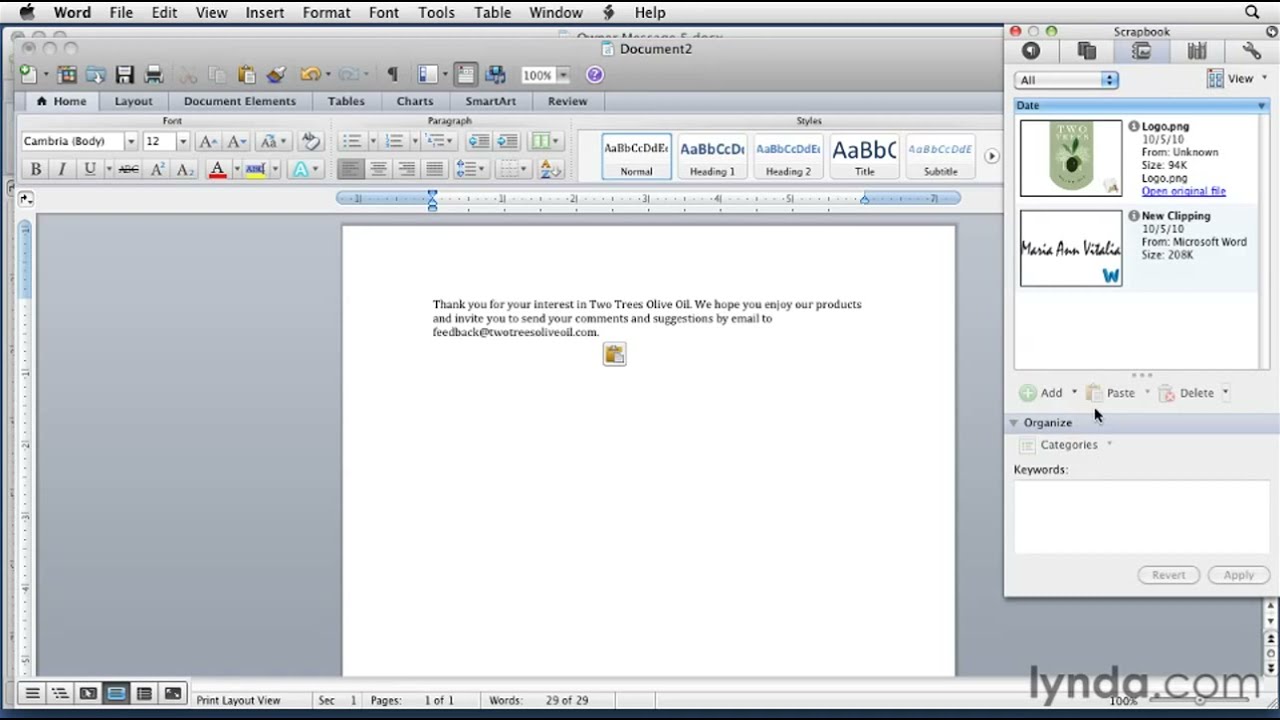Increase indent of the paragraph
The height and width of the screenshot is (720, 1280).
coord(507,141)
